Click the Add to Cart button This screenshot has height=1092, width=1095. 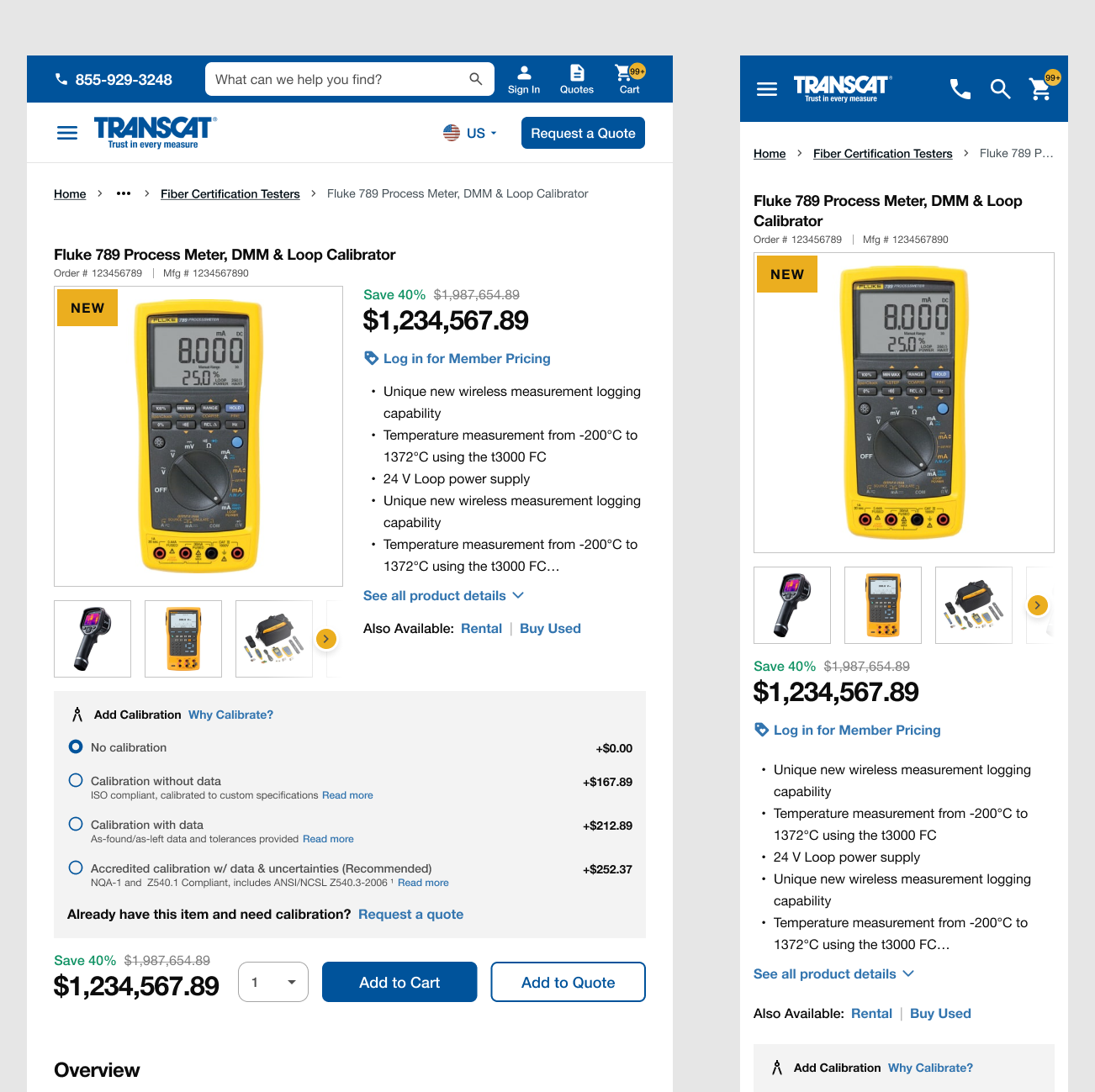tap(399, 981)
